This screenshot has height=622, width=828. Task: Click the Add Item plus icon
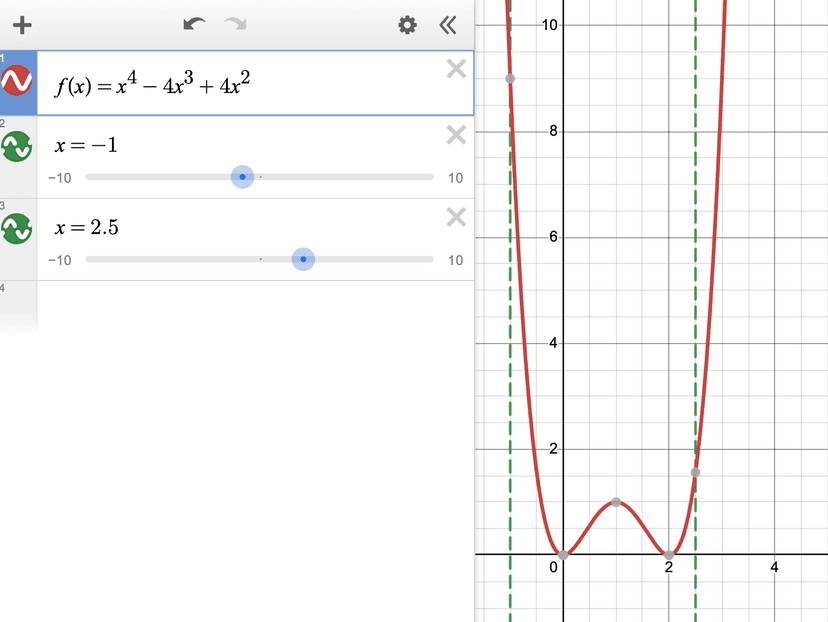[x=22, y=25]
